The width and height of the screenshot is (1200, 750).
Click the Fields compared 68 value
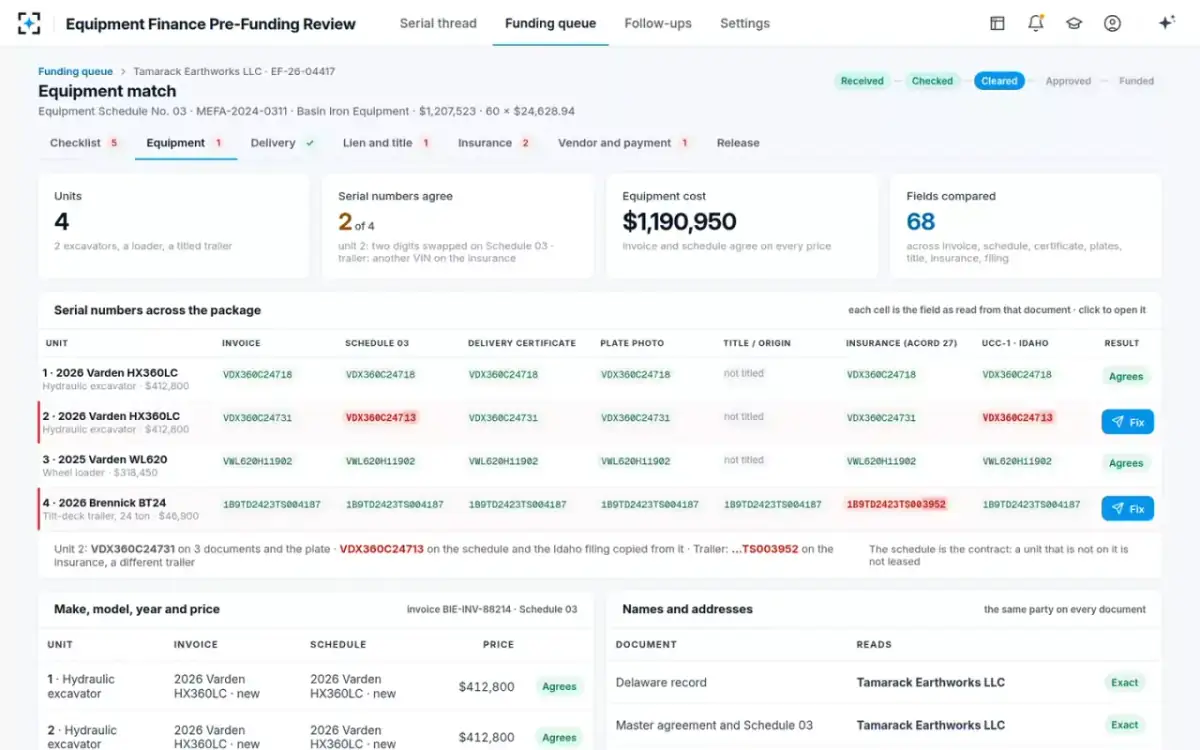921,221
